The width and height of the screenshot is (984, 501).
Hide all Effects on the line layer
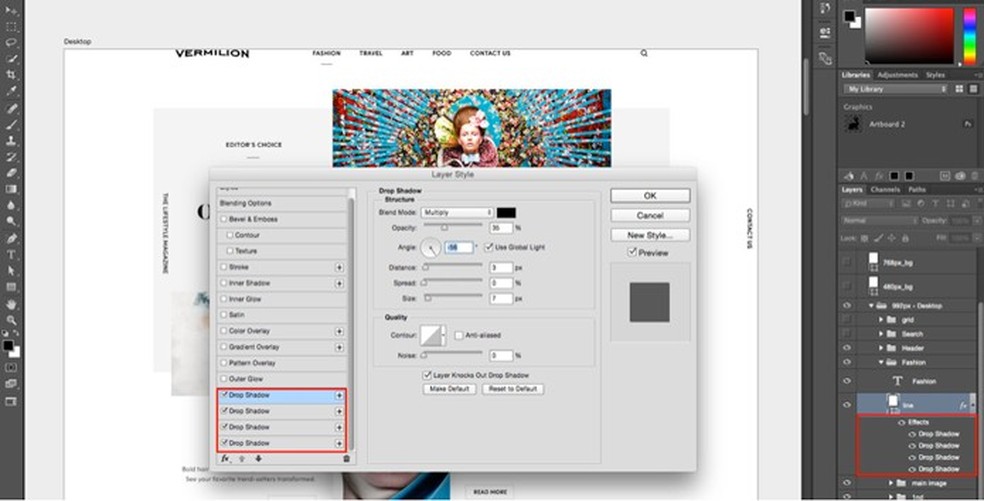(902, 423)
